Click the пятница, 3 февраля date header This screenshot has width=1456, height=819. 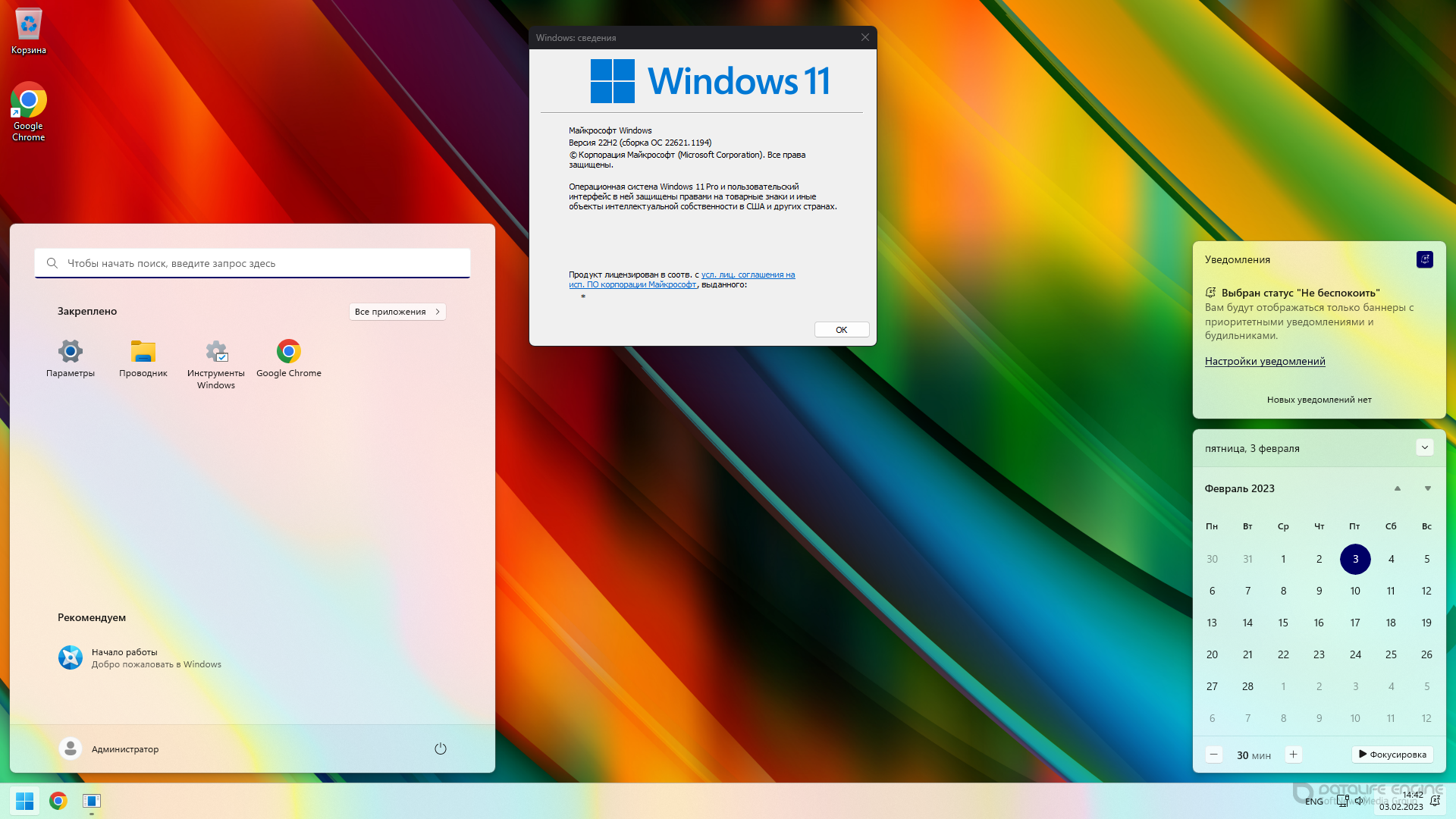point(1252,448)
